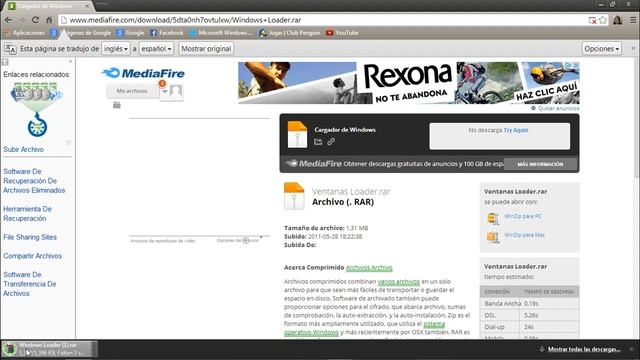Click the share icon under Cargador de Windows
This screenshot has height=360, width=640.
318,142
